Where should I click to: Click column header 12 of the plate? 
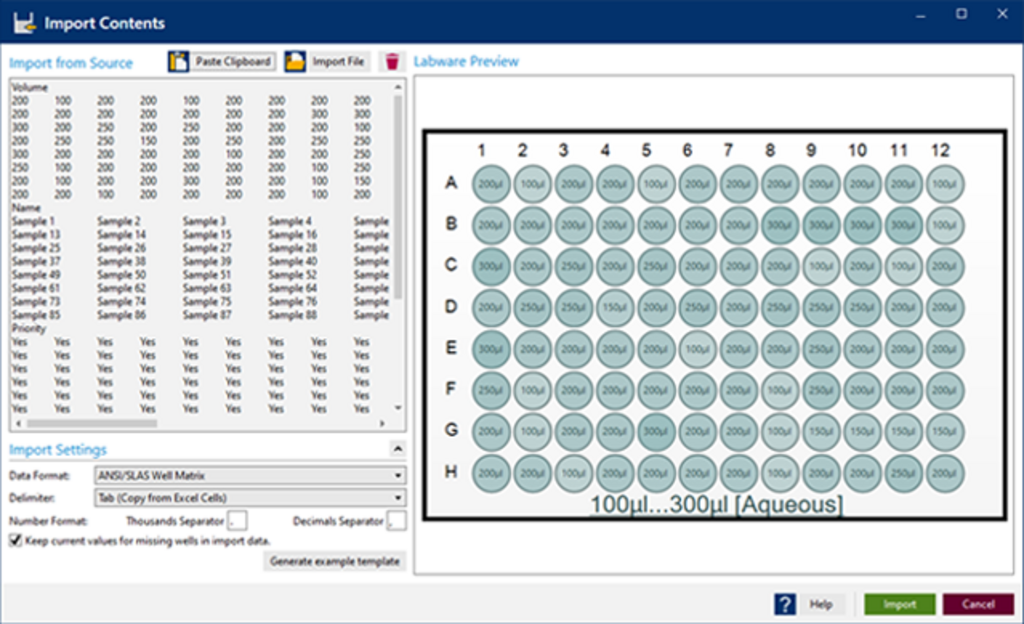pyautogui.click(x=940, y=150)
